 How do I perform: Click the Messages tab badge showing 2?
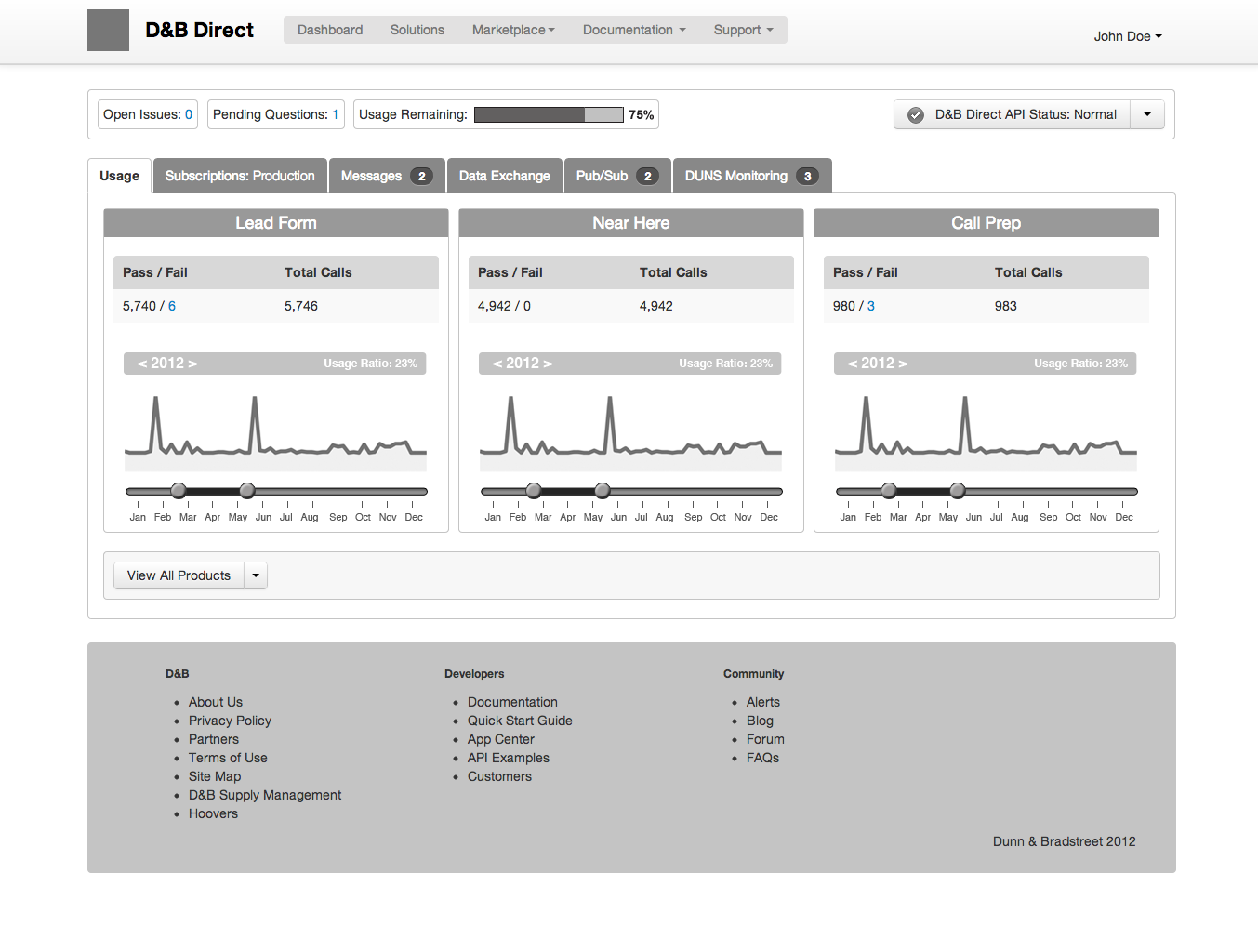coord(421,176)
